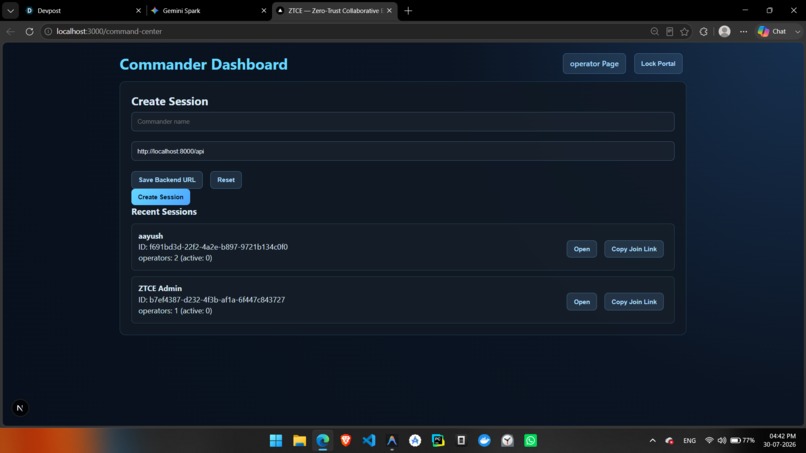
Task: Click the Create Session button
Action: (x=160, y=197)
